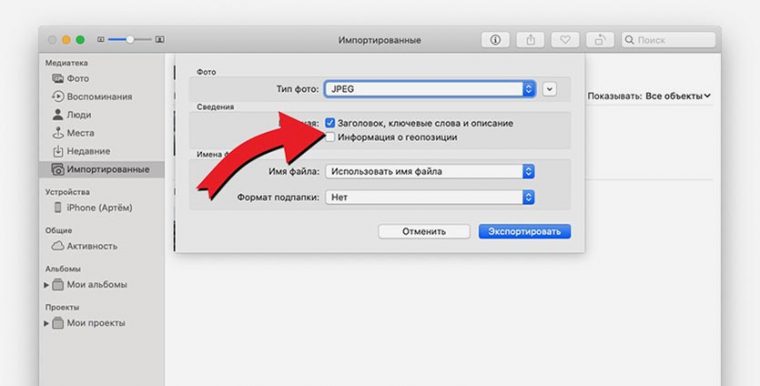Open Показывать: Все объекты filter menu
760x386 pixels.
click(649, 96)
